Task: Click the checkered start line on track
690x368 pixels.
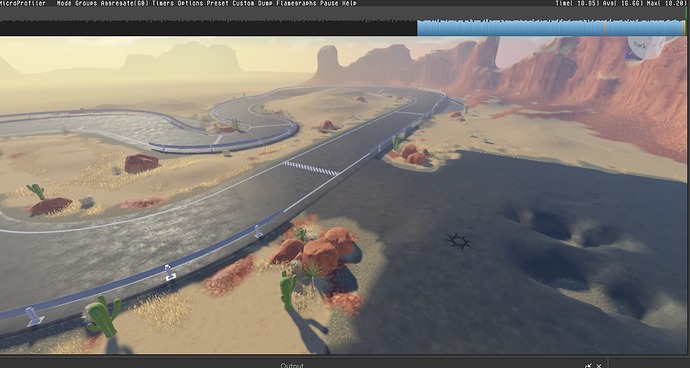Action: click(311, 168)
